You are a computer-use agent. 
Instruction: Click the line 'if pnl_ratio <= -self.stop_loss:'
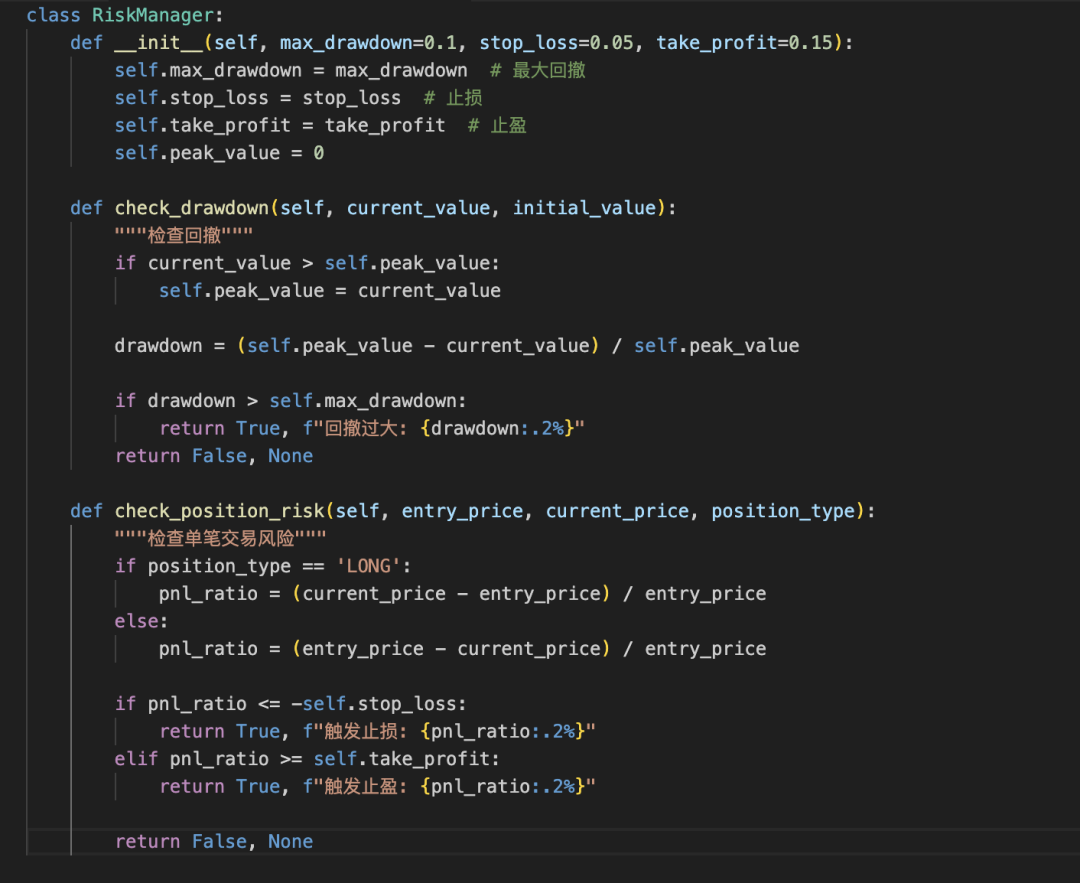tap(291, 704)
